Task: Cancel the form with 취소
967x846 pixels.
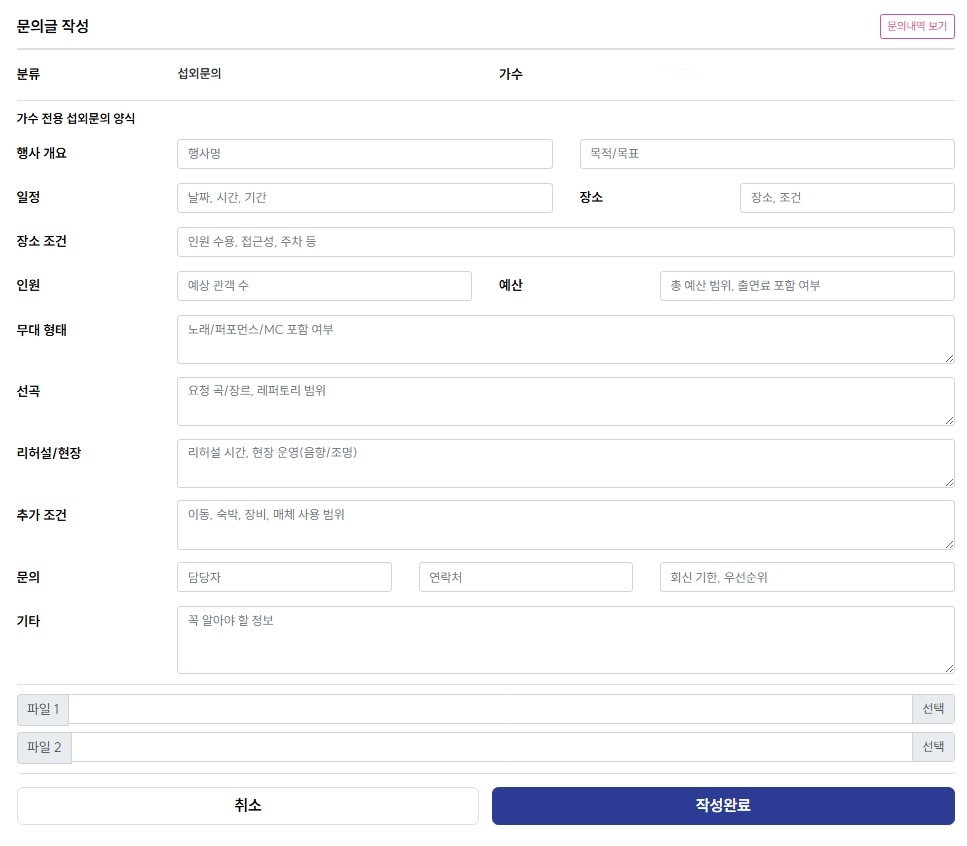Action: click(x=248, y=805)
